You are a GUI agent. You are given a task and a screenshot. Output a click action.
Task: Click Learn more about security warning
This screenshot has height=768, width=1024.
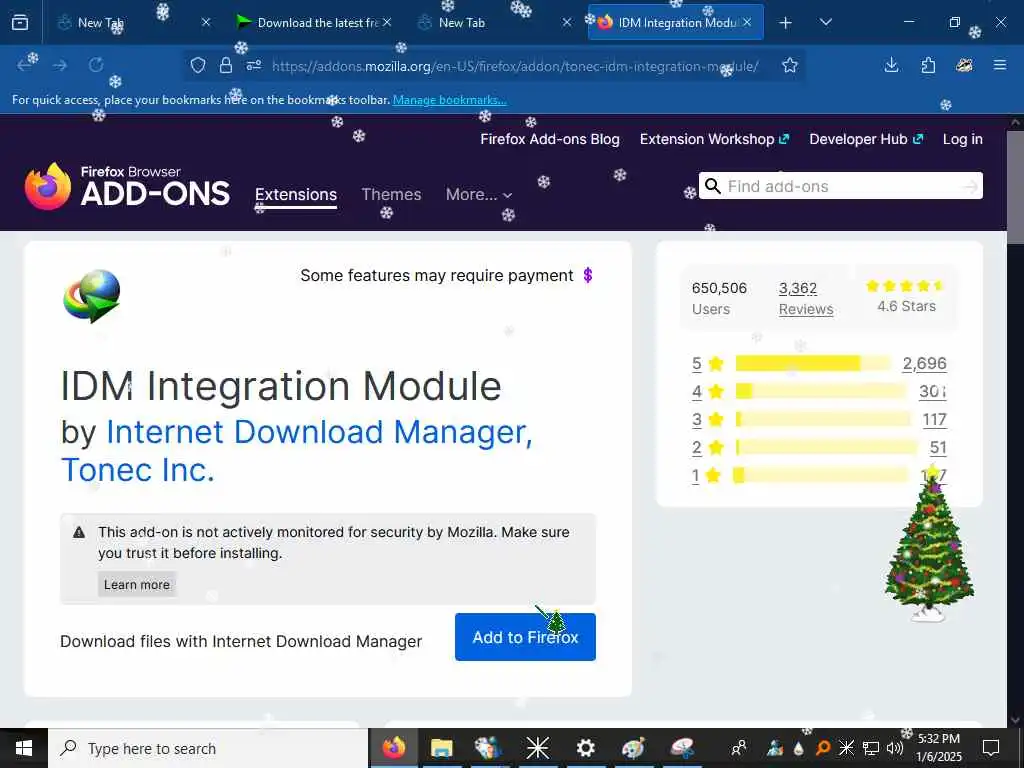136,584
